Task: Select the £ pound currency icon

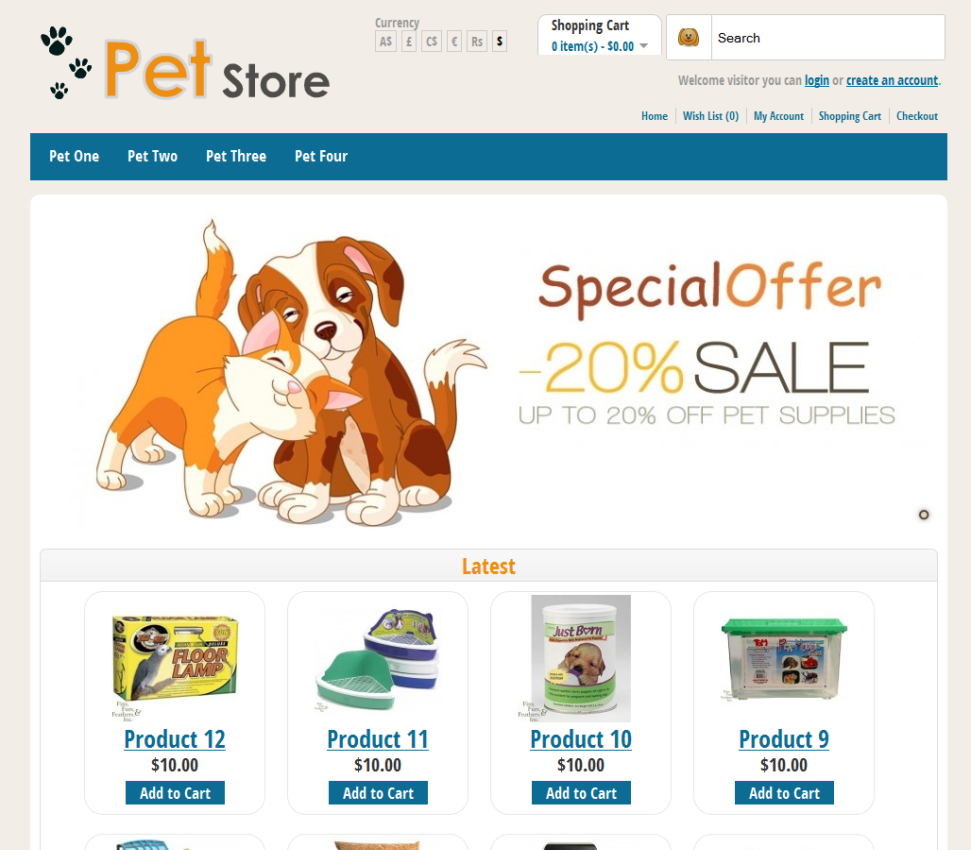Action: (409, 41)
